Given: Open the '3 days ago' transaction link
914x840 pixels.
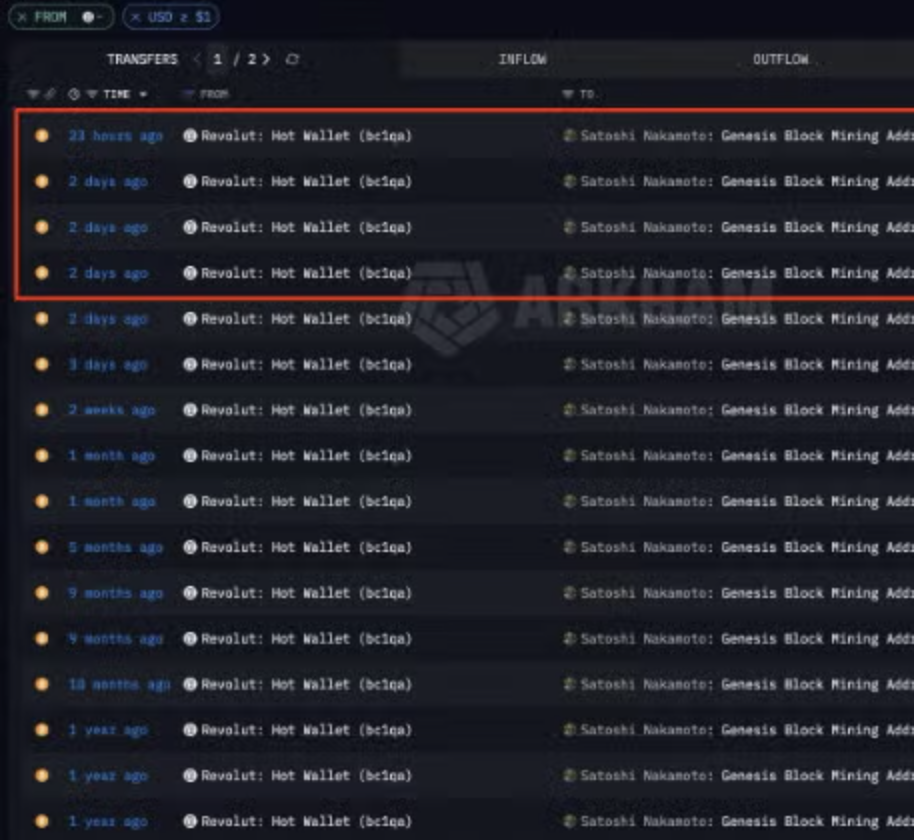Looking at the screenshot, I should pos(108,365).
